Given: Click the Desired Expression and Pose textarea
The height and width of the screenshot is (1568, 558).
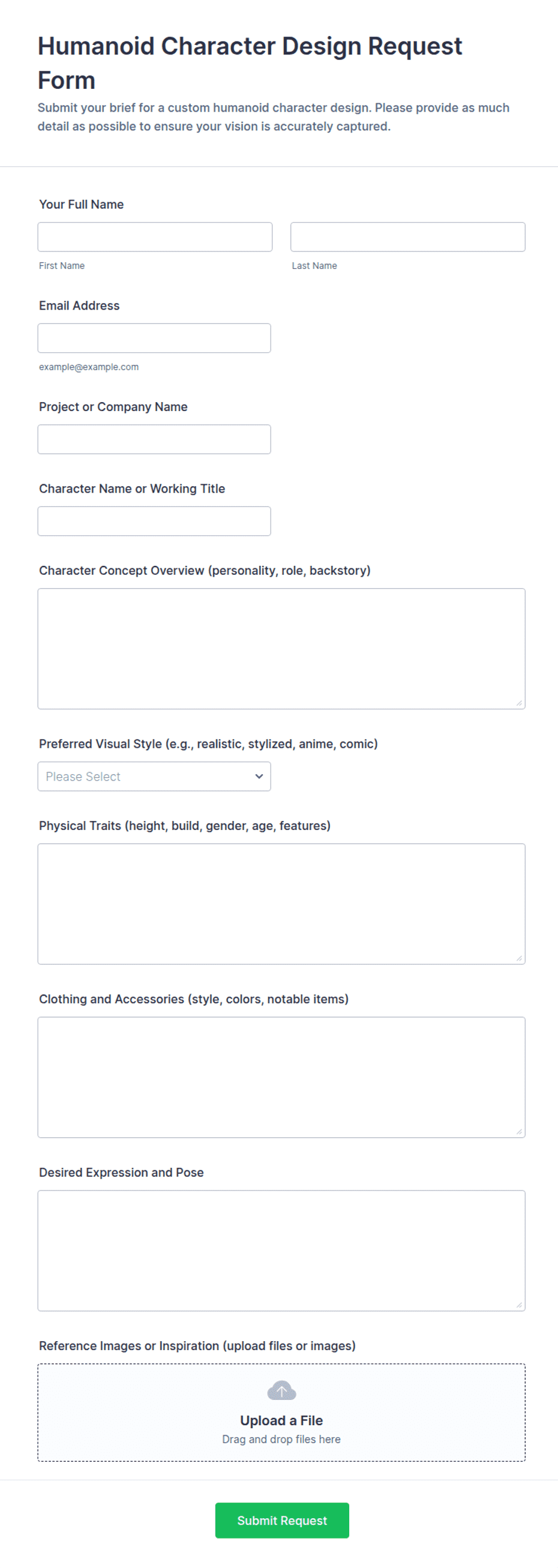Looking at the screenshot, I should pos(281,1251).
